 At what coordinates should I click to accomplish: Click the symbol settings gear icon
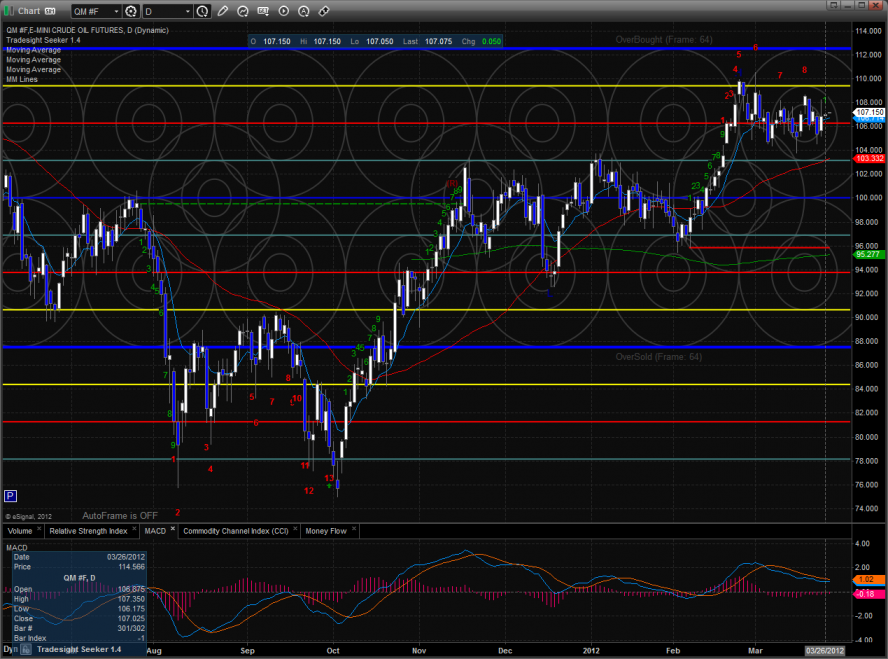pos(130,11)
